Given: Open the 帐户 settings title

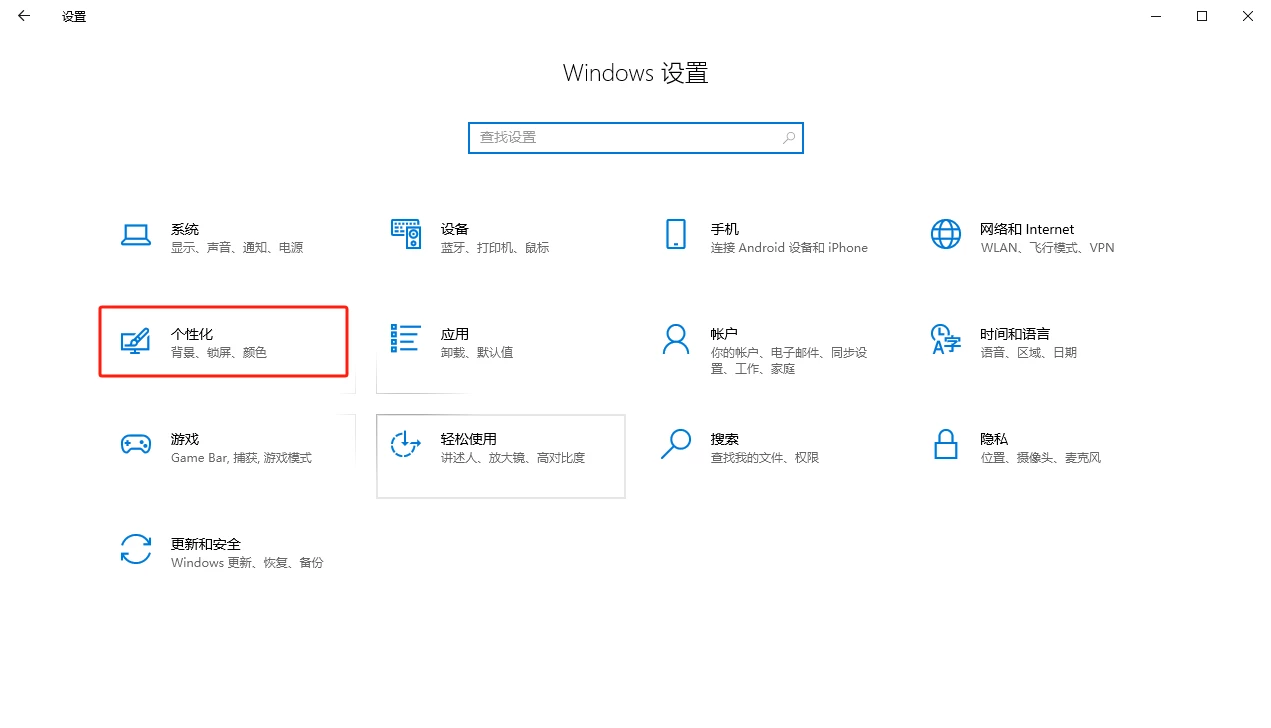Looking at the screenshot, I should coord(725,334).
